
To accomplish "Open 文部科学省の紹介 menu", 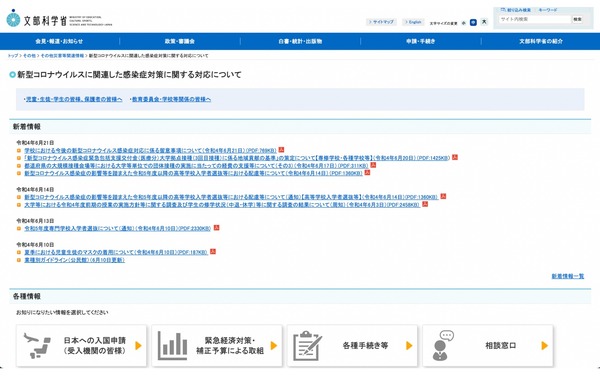I will (541, 41).
